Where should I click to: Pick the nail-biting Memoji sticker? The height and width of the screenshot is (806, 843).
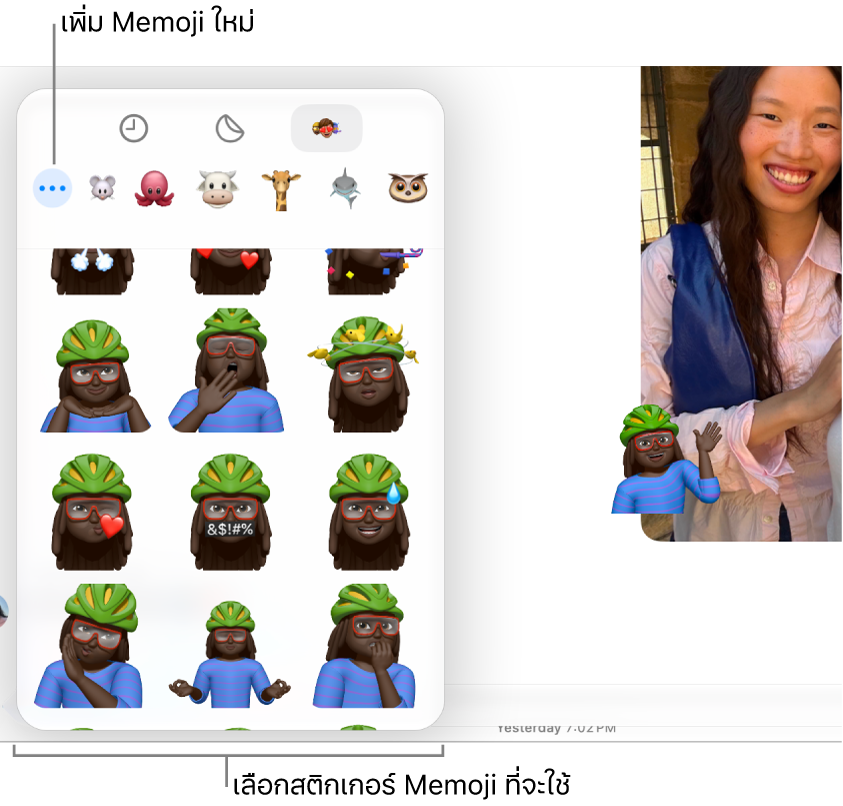[363, 646]
